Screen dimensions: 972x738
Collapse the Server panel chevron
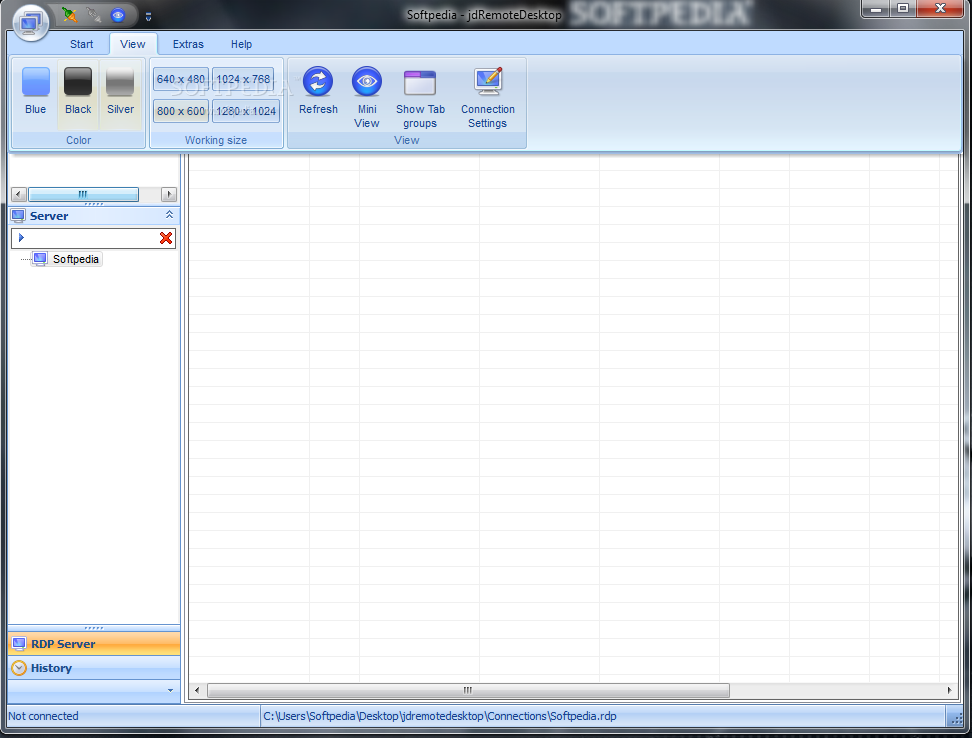click(x=169, y=214)
